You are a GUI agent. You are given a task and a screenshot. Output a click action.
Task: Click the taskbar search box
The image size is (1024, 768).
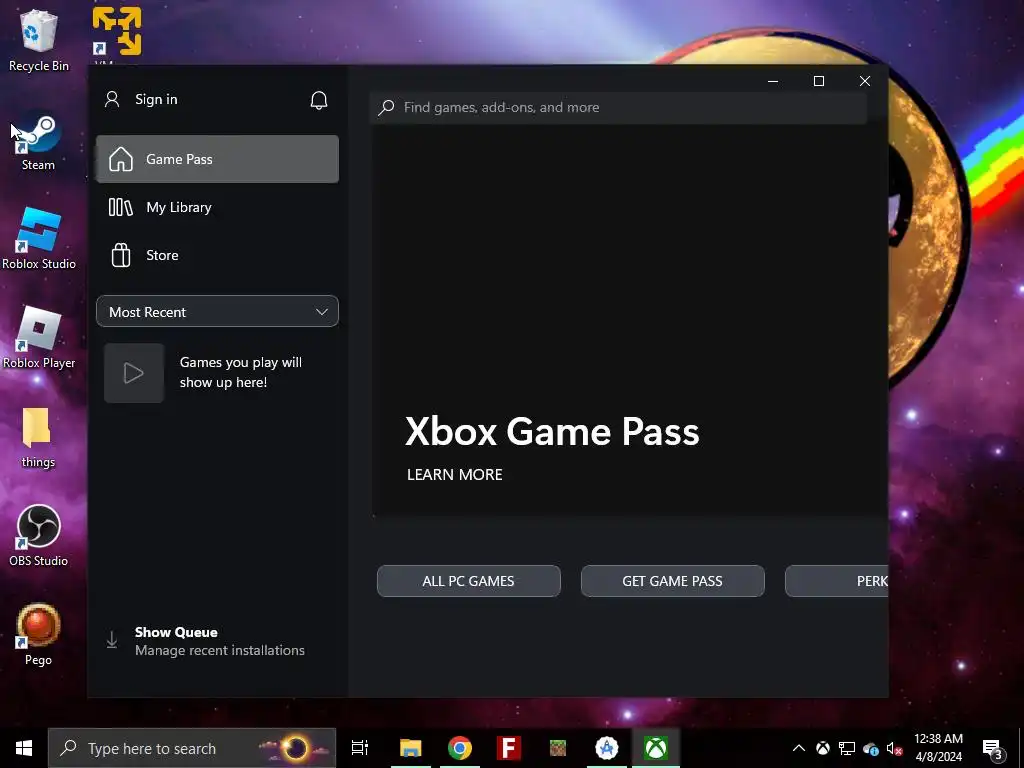192,748
